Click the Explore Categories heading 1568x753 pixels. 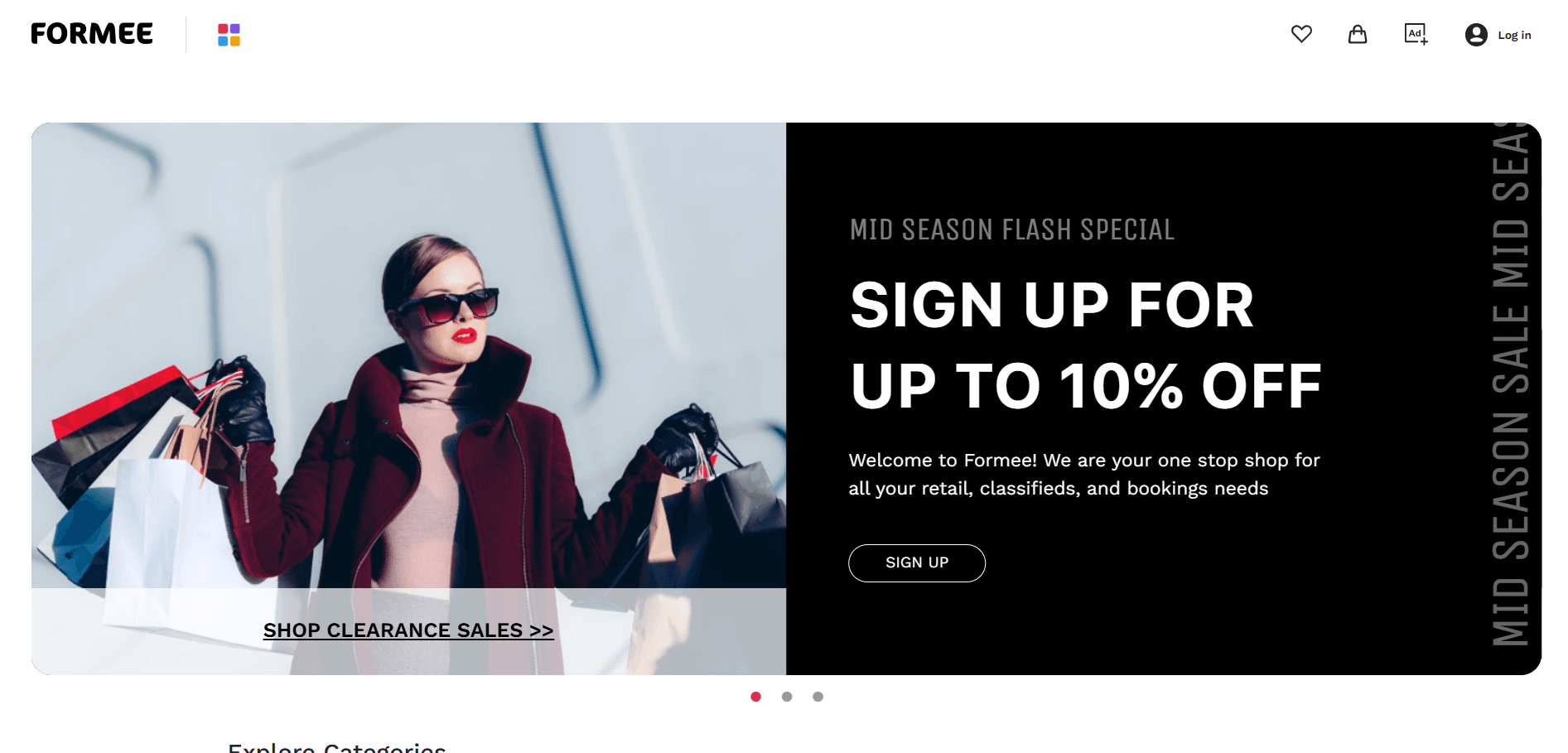[337, 747]
